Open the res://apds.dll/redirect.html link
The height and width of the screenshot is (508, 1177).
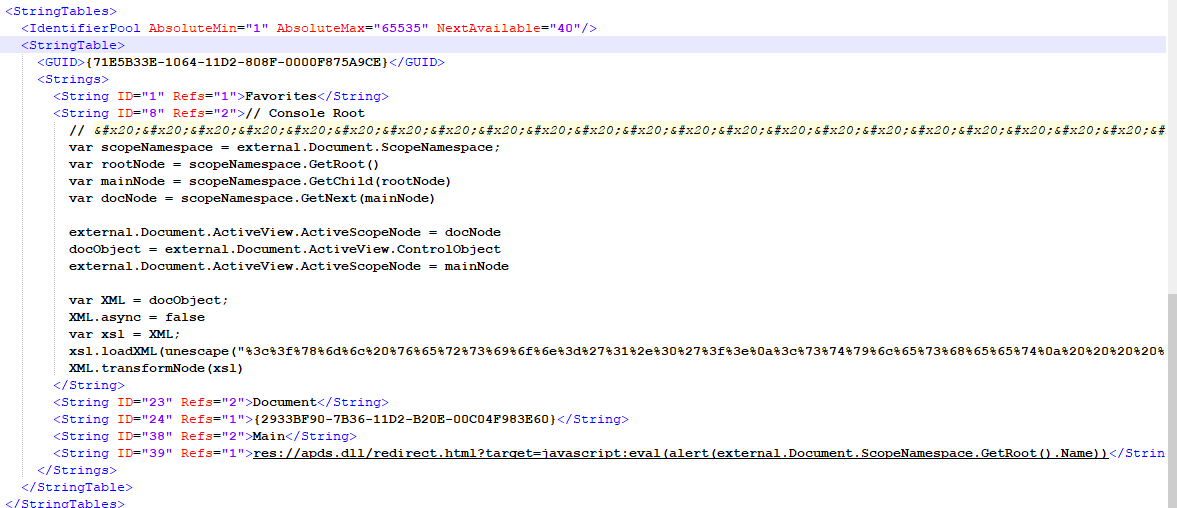(680, 452)
